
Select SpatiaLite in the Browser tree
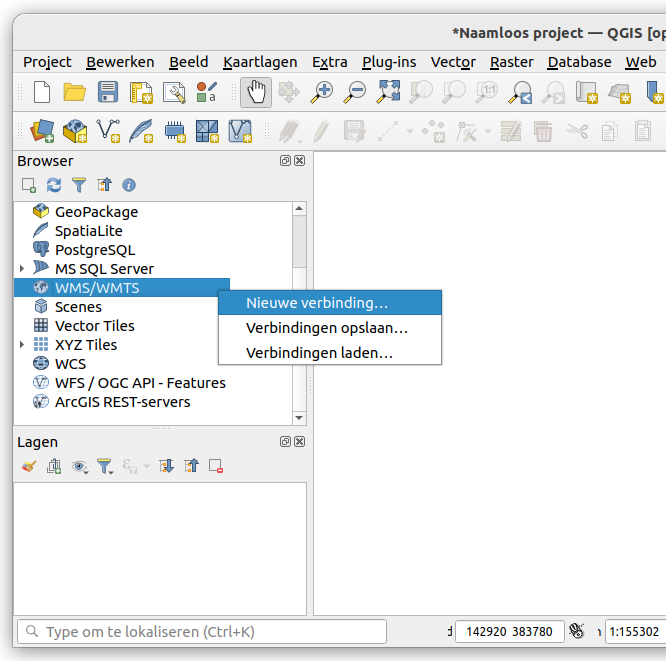coord(88,231)
